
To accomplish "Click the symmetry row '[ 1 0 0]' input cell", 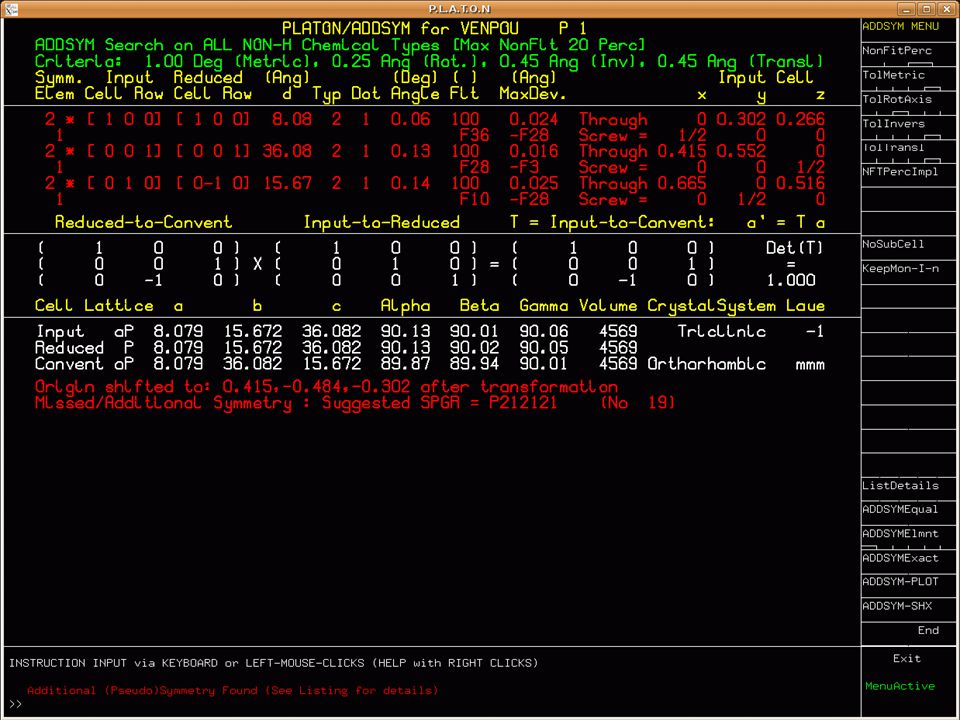I will 124,119.
